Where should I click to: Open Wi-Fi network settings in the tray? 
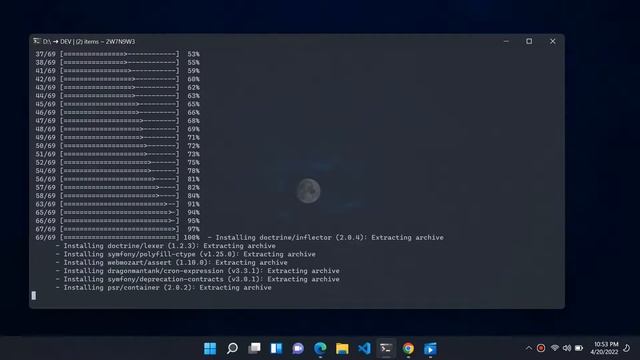(554, 348)
